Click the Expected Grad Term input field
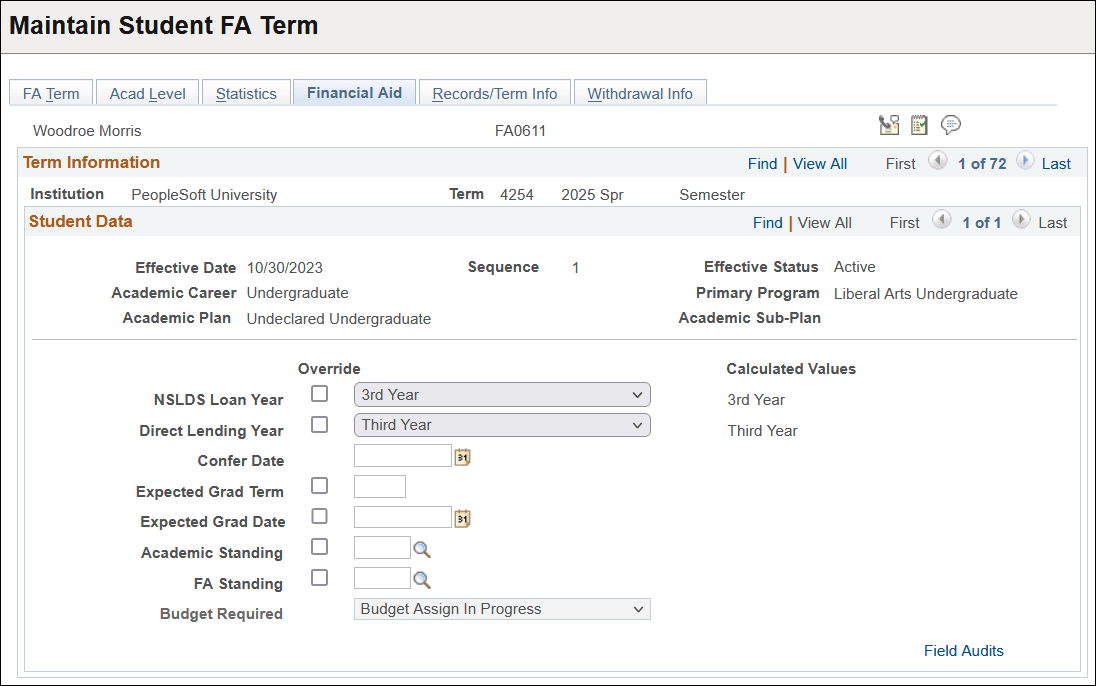This screenshot has height=686, width=1096. [x=380, y=487]
